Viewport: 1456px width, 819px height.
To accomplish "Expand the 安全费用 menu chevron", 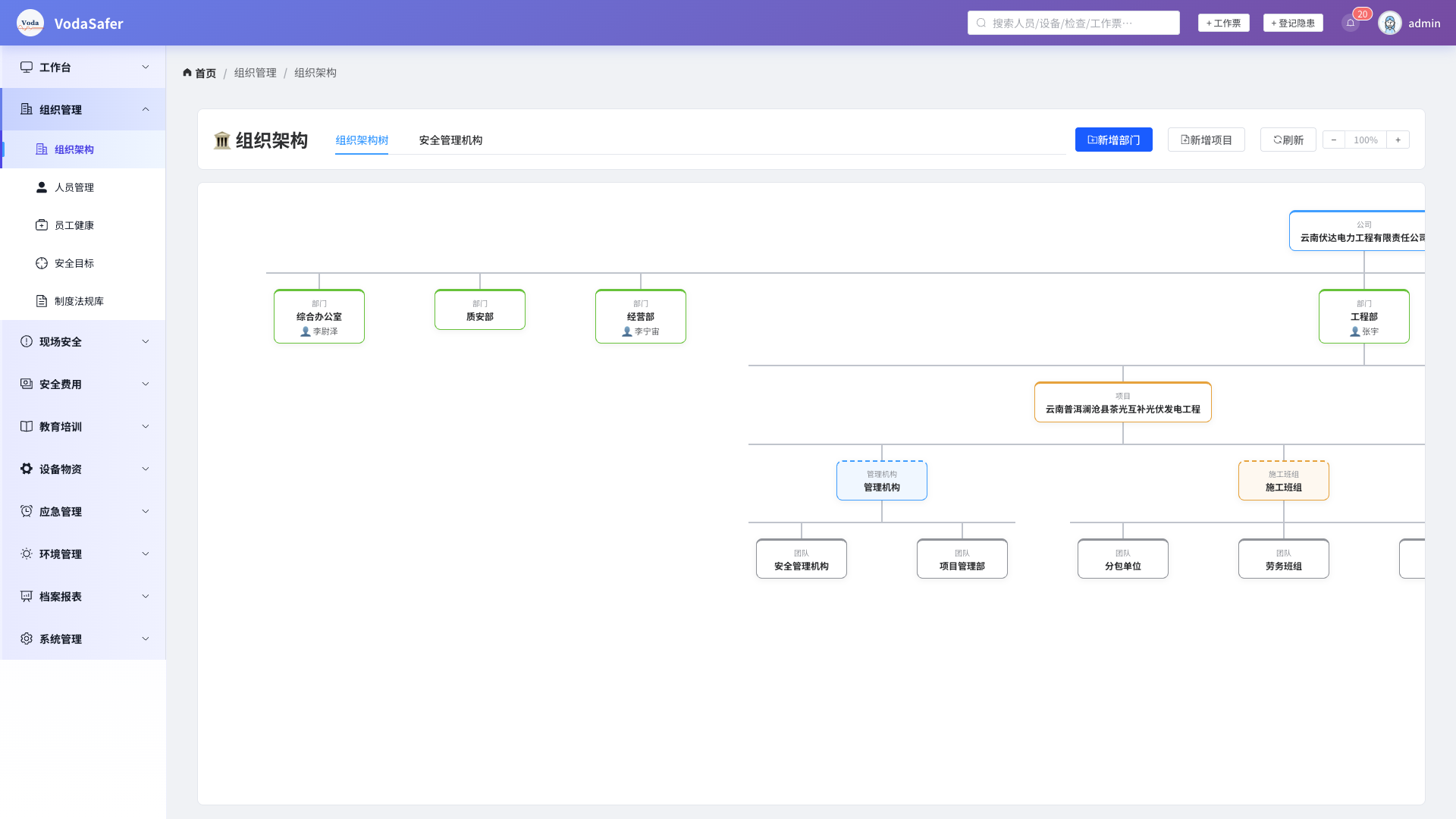I will click(146, 384).
